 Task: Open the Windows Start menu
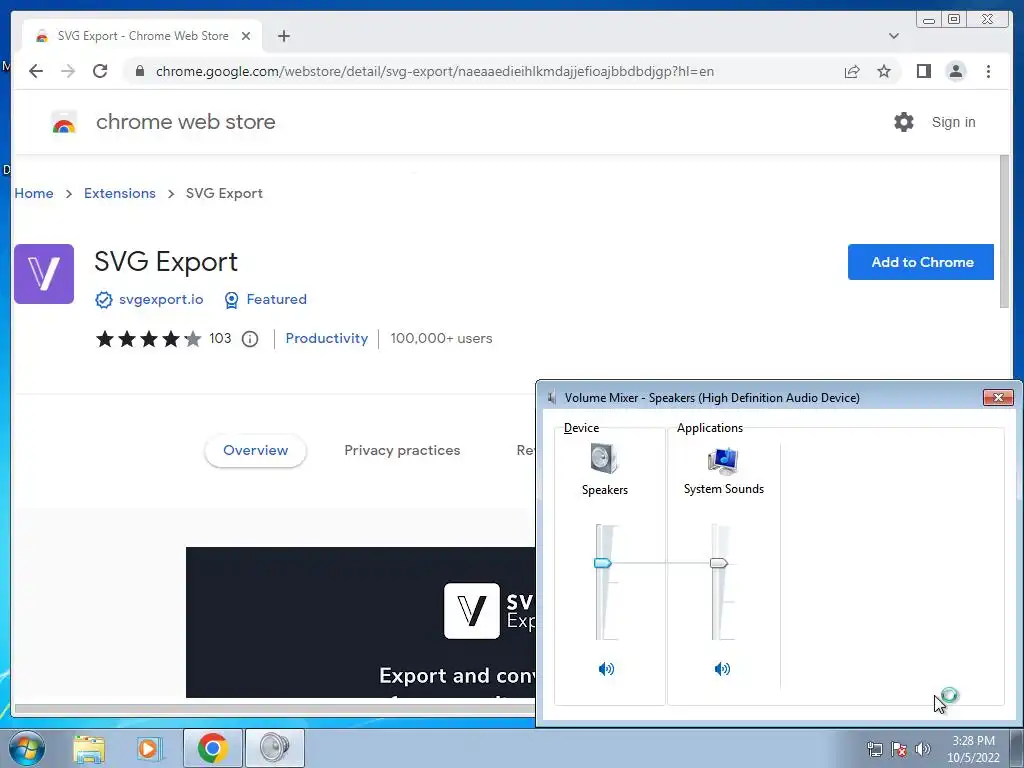click(26, 748)
